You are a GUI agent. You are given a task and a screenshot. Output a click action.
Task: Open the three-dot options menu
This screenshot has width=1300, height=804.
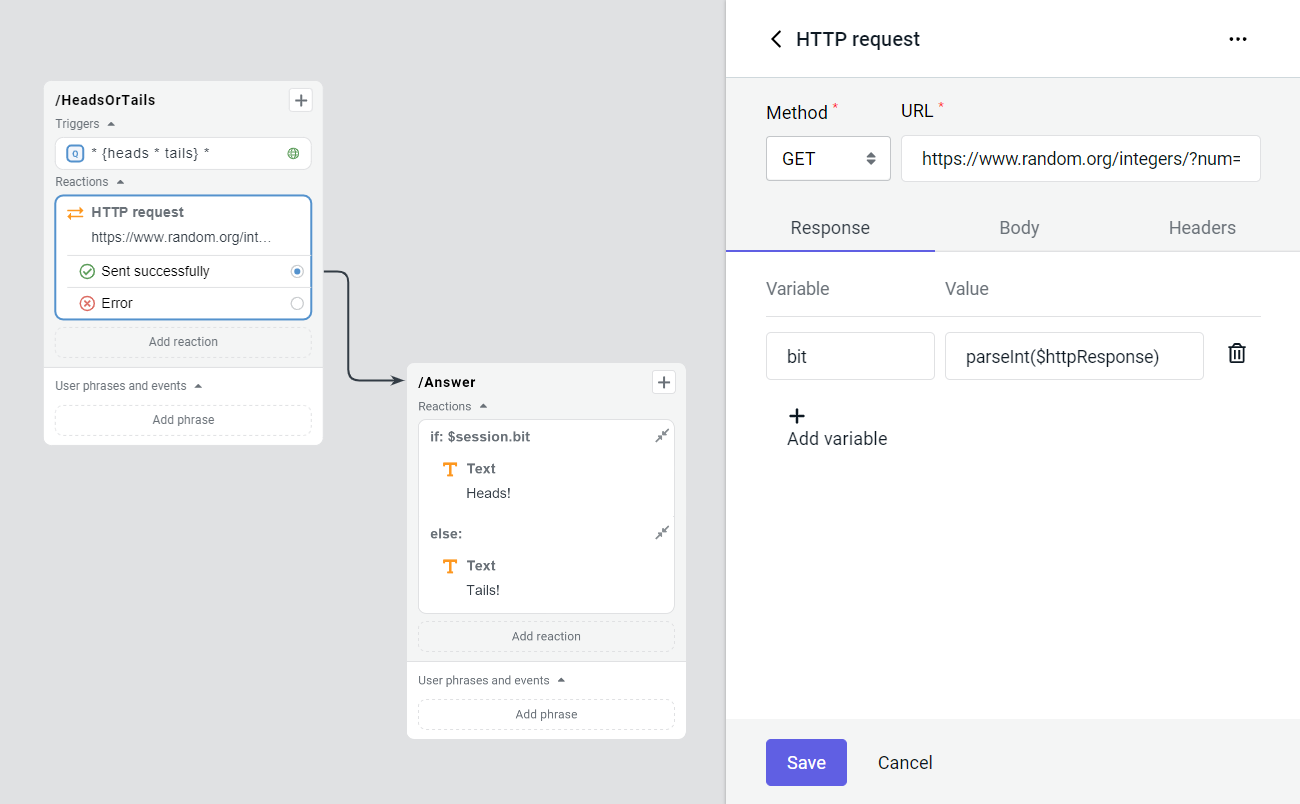tap(1238, 39)
